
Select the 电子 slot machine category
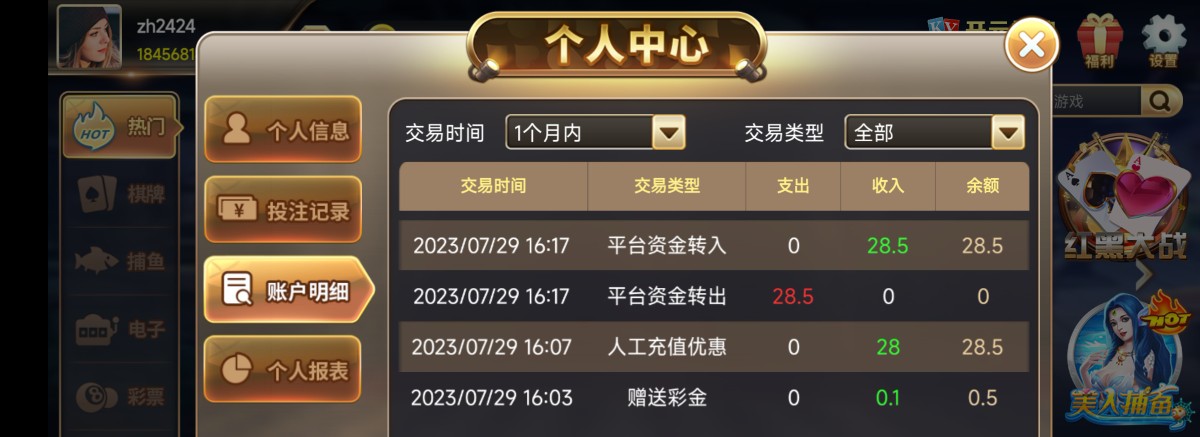click(120, 329)
